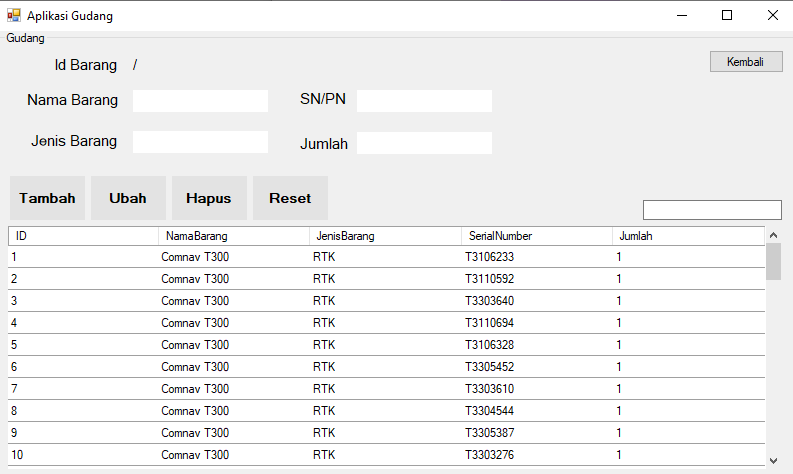
Task: Click the table's scroll up arrow
Action: pos(773,235)
